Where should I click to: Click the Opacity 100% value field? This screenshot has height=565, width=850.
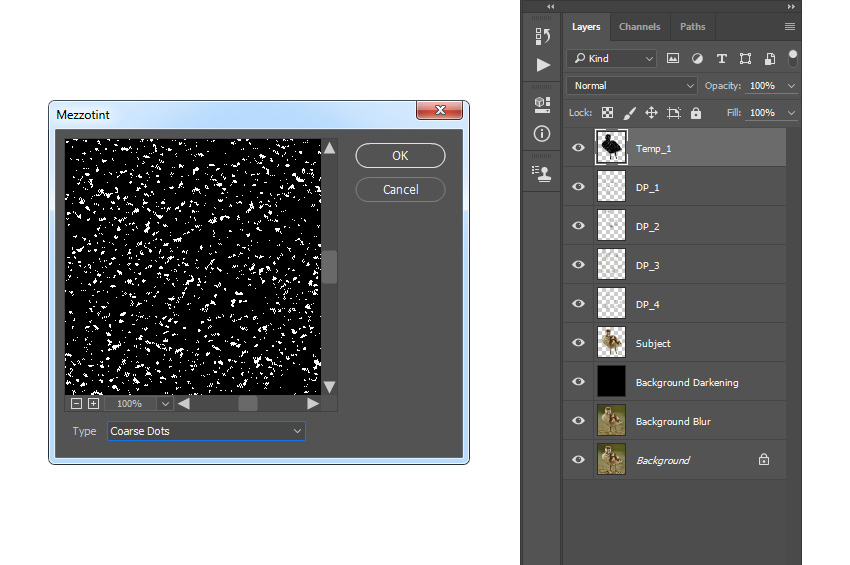click(x=762, y=86)
